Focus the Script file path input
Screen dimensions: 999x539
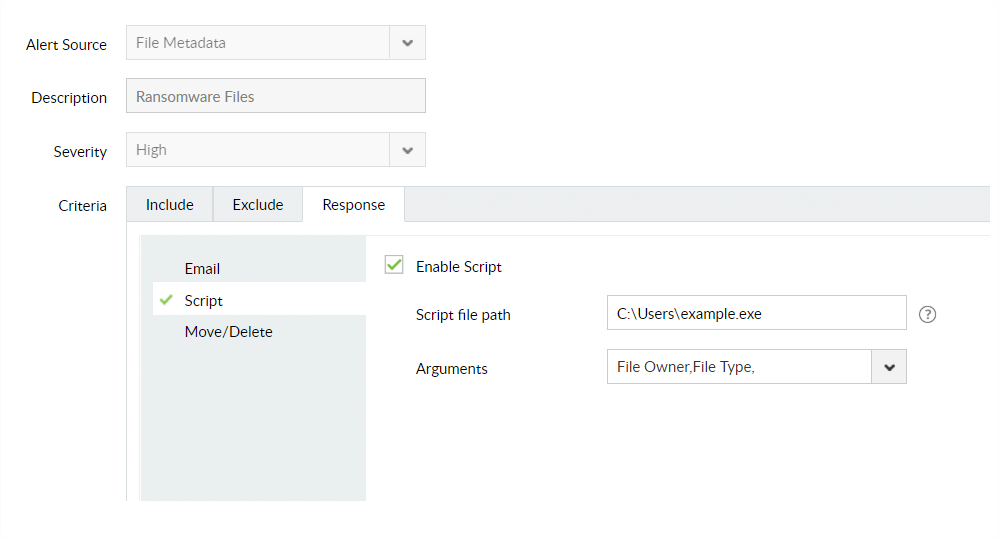[756, 313]
